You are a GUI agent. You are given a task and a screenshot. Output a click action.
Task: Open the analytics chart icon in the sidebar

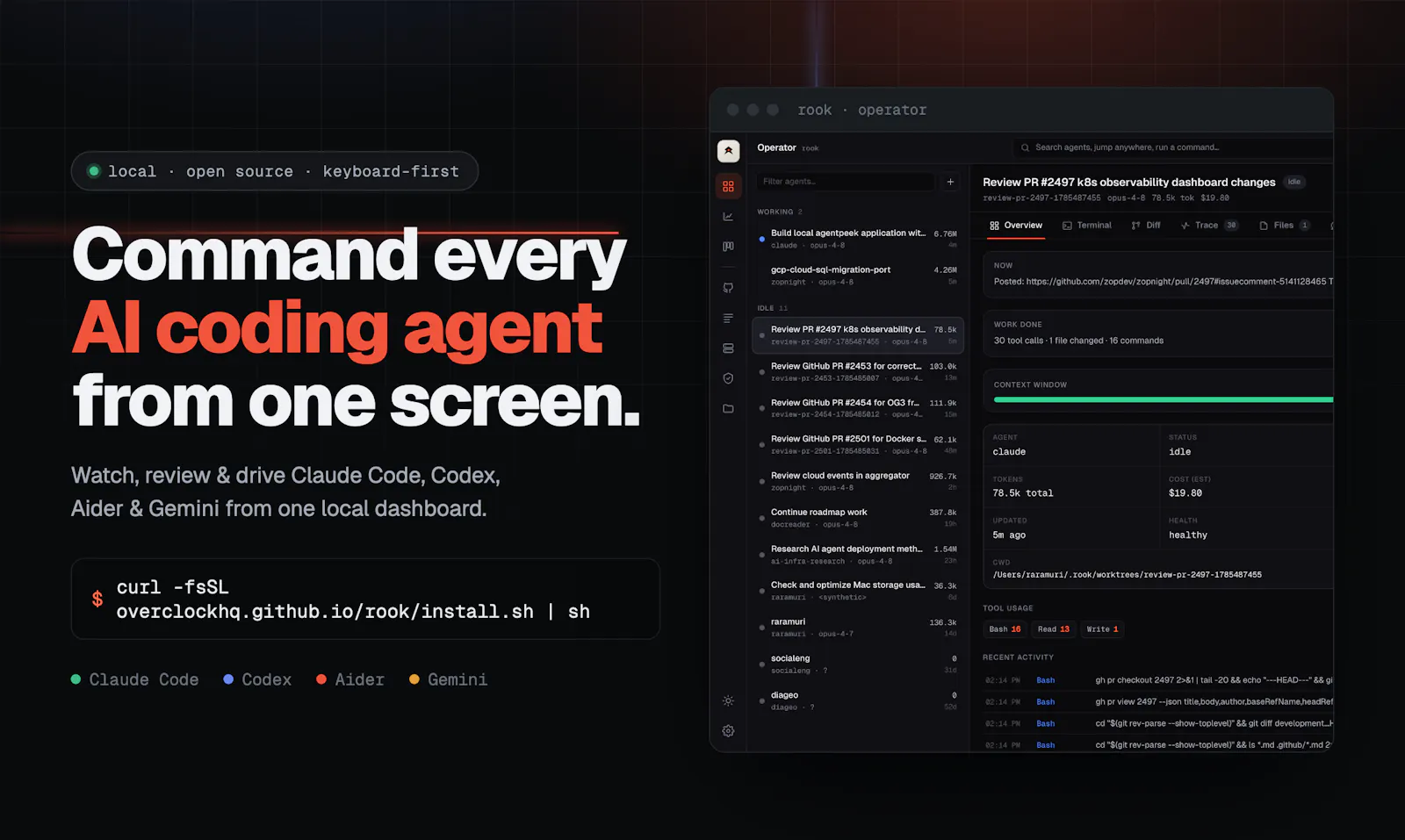(x=728, y=217)
